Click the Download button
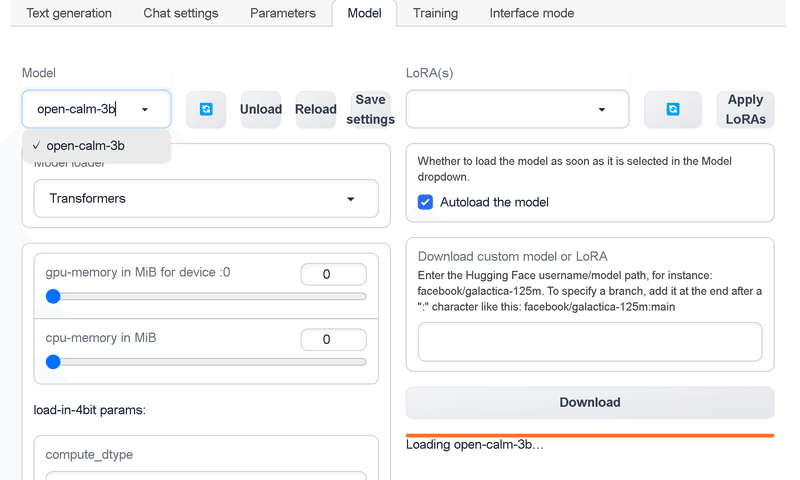This screenshot has width=800, height=480. pyautogui.click(x=590, y=402)
